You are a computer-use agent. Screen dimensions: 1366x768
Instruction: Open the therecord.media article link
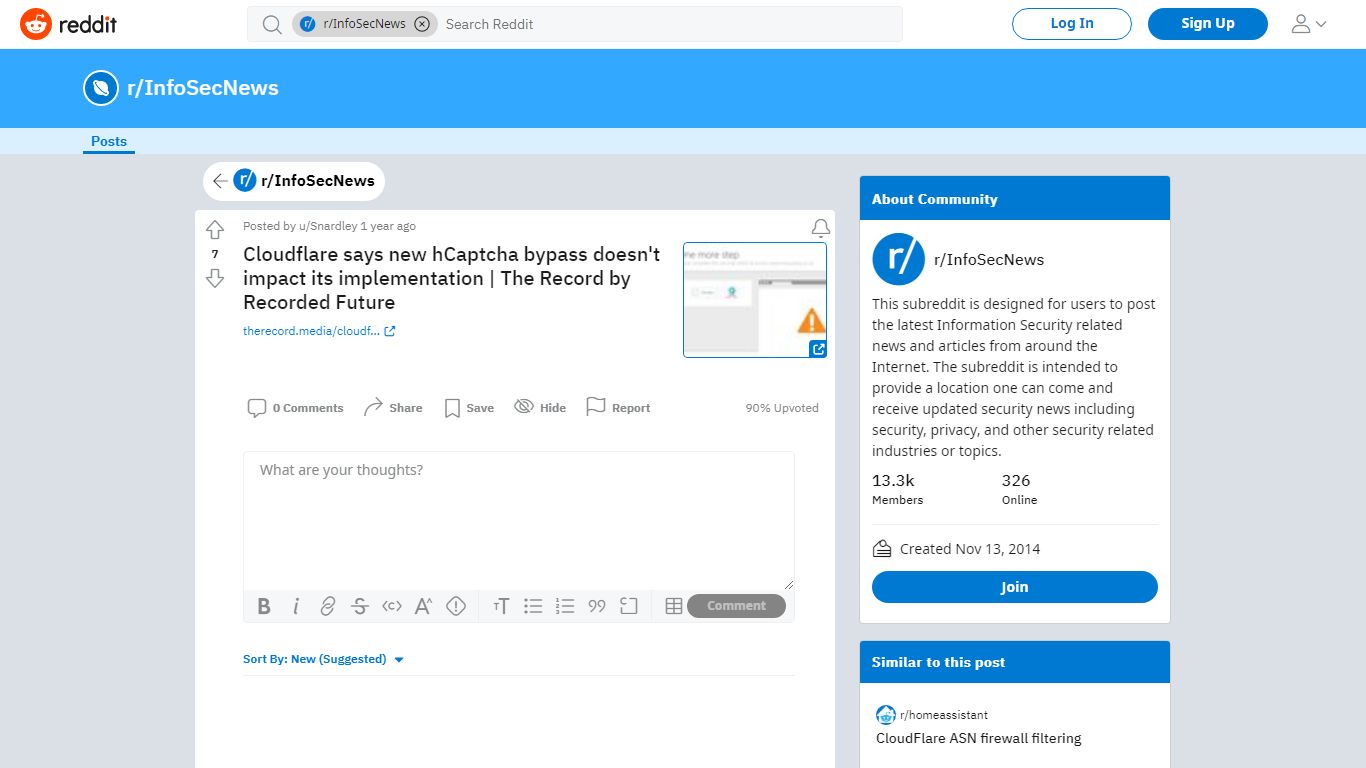[x=319, y=331]
